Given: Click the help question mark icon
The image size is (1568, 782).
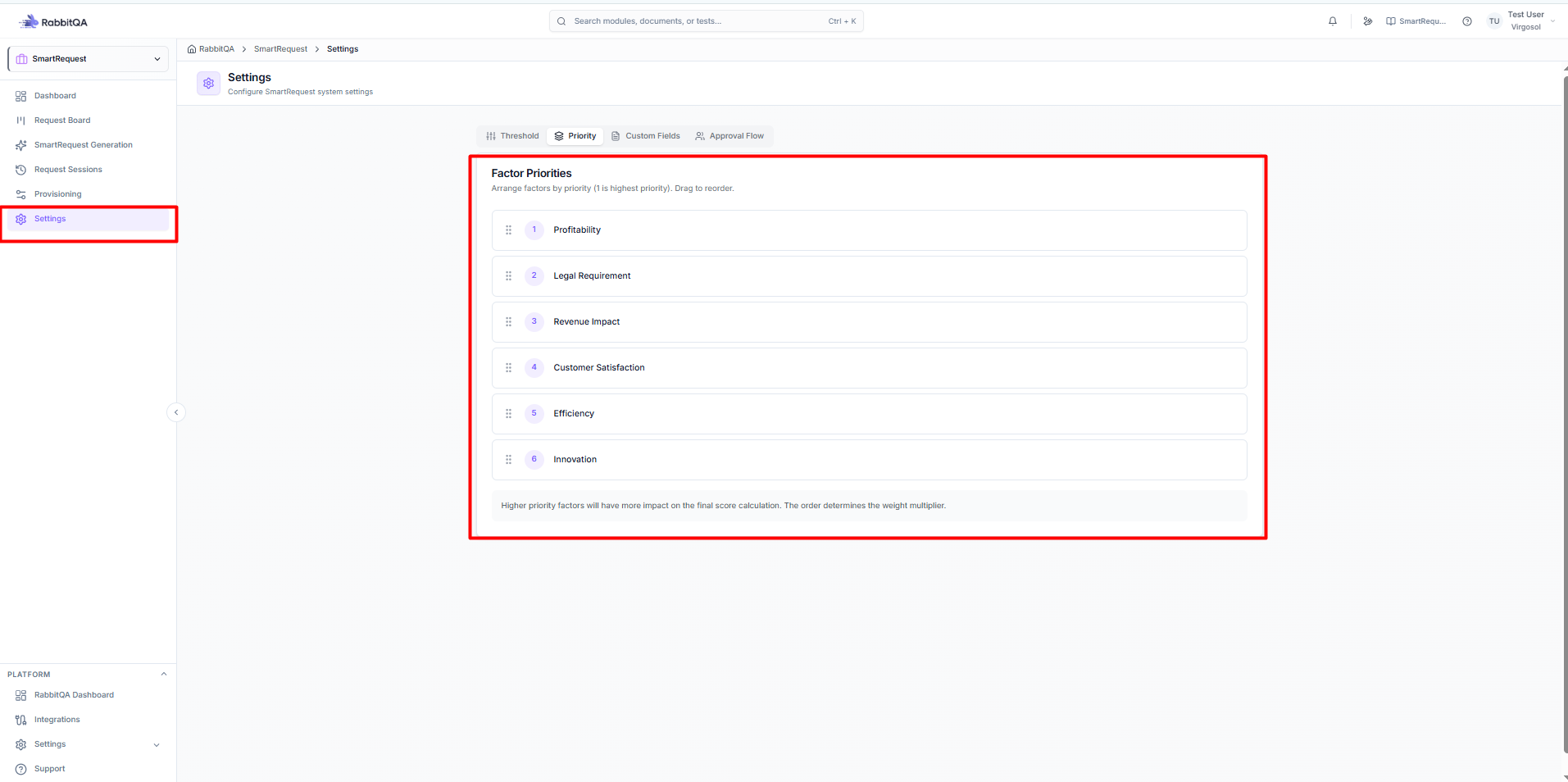Looking at the screenshot, I should (x=1467, y=21).
